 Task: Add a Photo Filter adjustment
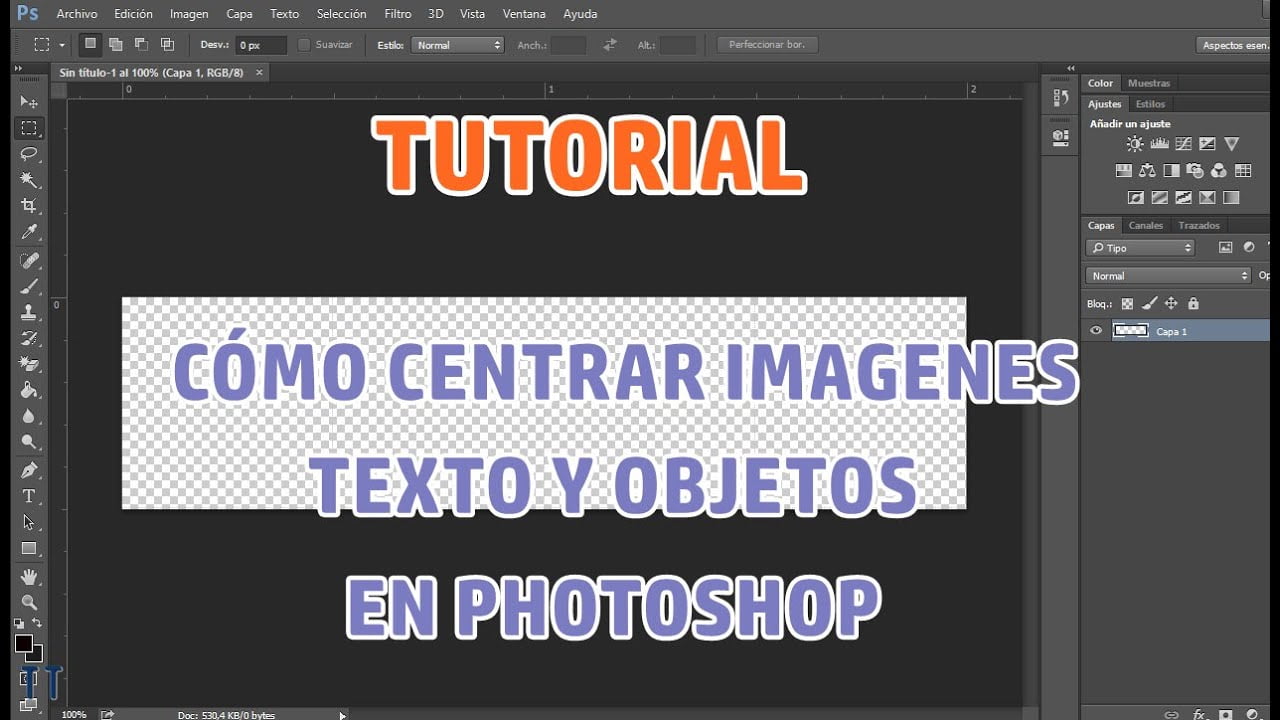point(1196,171)
